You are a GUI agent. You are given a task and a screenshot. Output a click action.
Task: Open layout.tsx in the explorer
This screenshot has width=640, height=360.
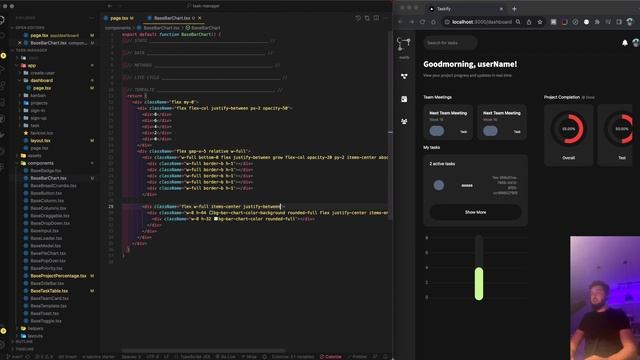click(x=40, y=140)
